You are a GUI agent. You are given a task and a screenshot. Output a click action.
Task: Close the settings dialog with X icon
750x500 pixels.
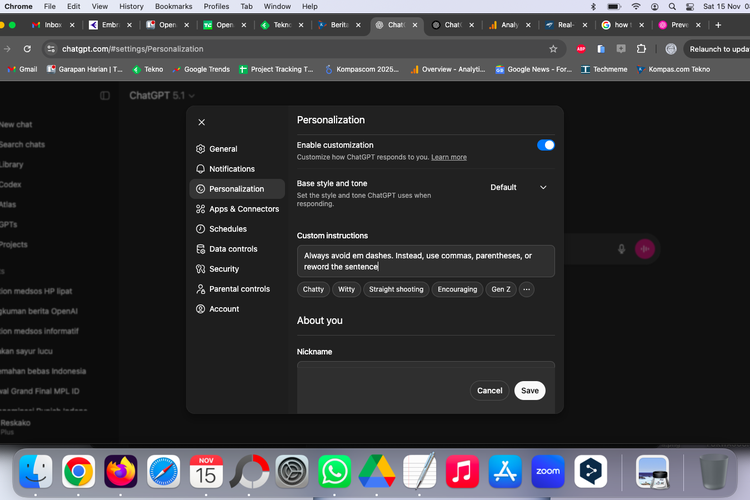point(201,122)
